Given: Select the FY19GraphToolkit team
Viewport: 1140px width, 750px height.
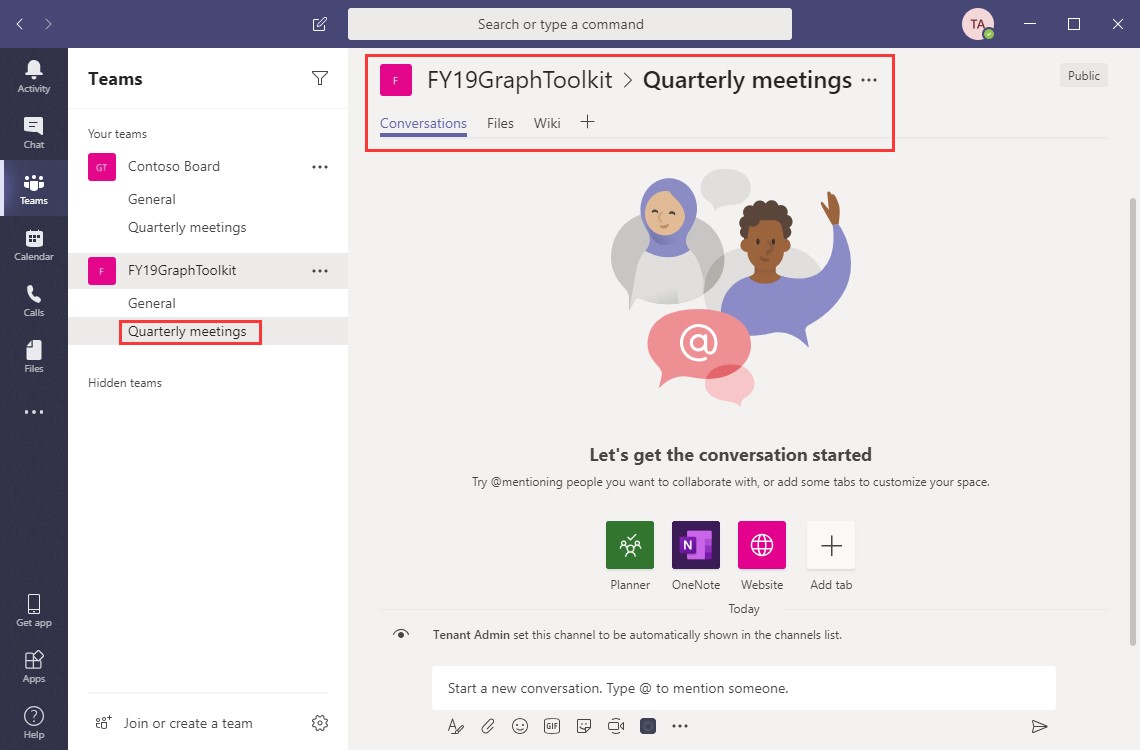Looking at the screenshot, I should [208, 270].
